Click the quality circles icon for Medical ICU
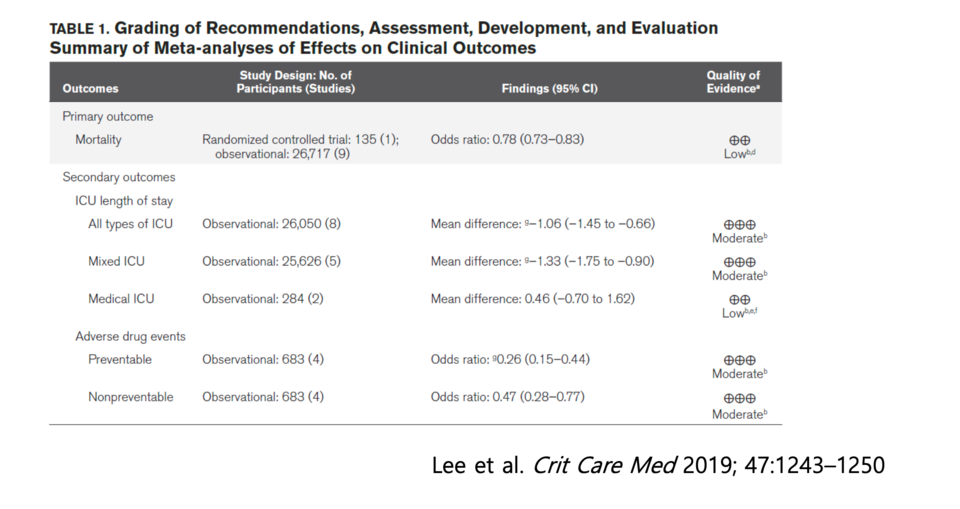Screen dimensions: 960x509 740,300
